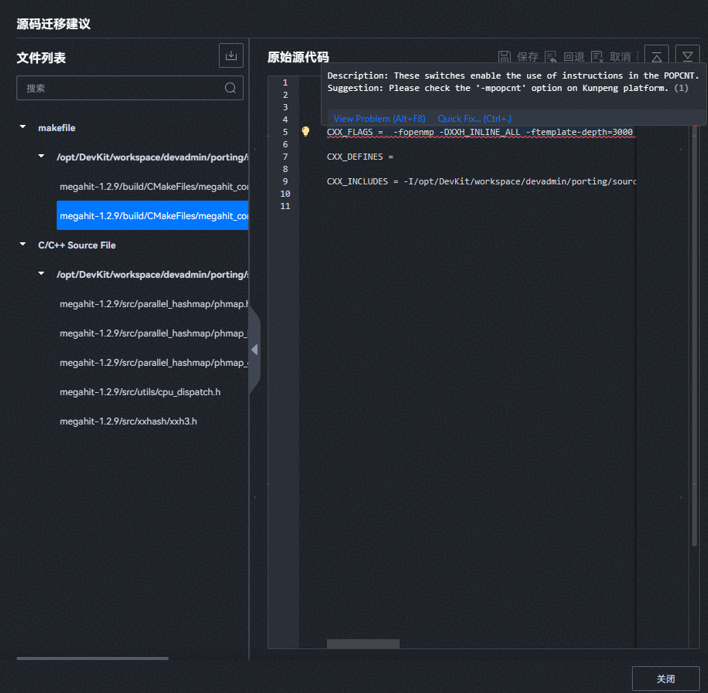The image size is (708, 693).
Task: Click the 搜索 file search input field
Action: click(120, 88)
